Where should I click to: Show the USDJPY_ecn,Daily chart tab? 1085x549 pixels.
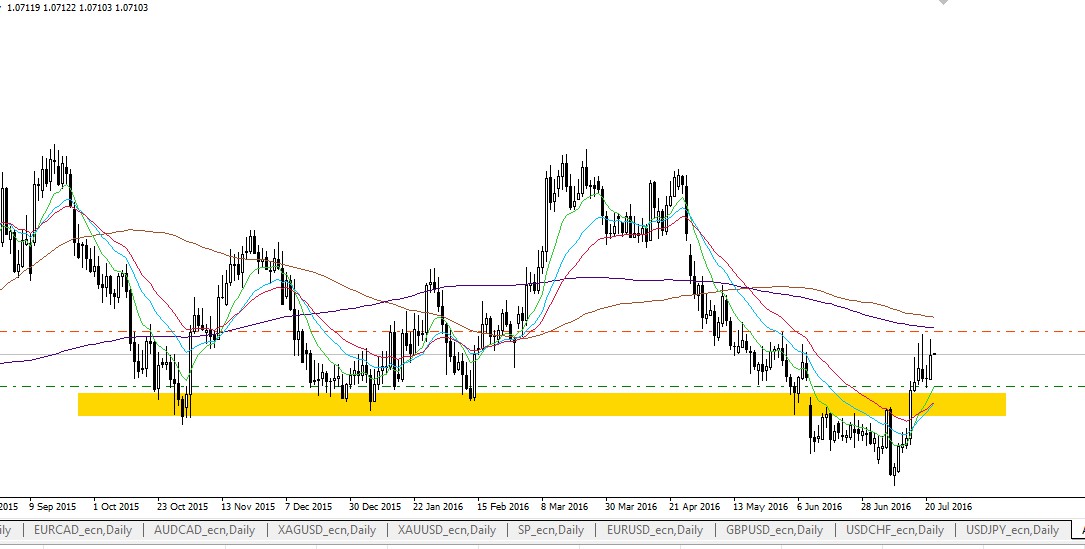[1012, 530]
